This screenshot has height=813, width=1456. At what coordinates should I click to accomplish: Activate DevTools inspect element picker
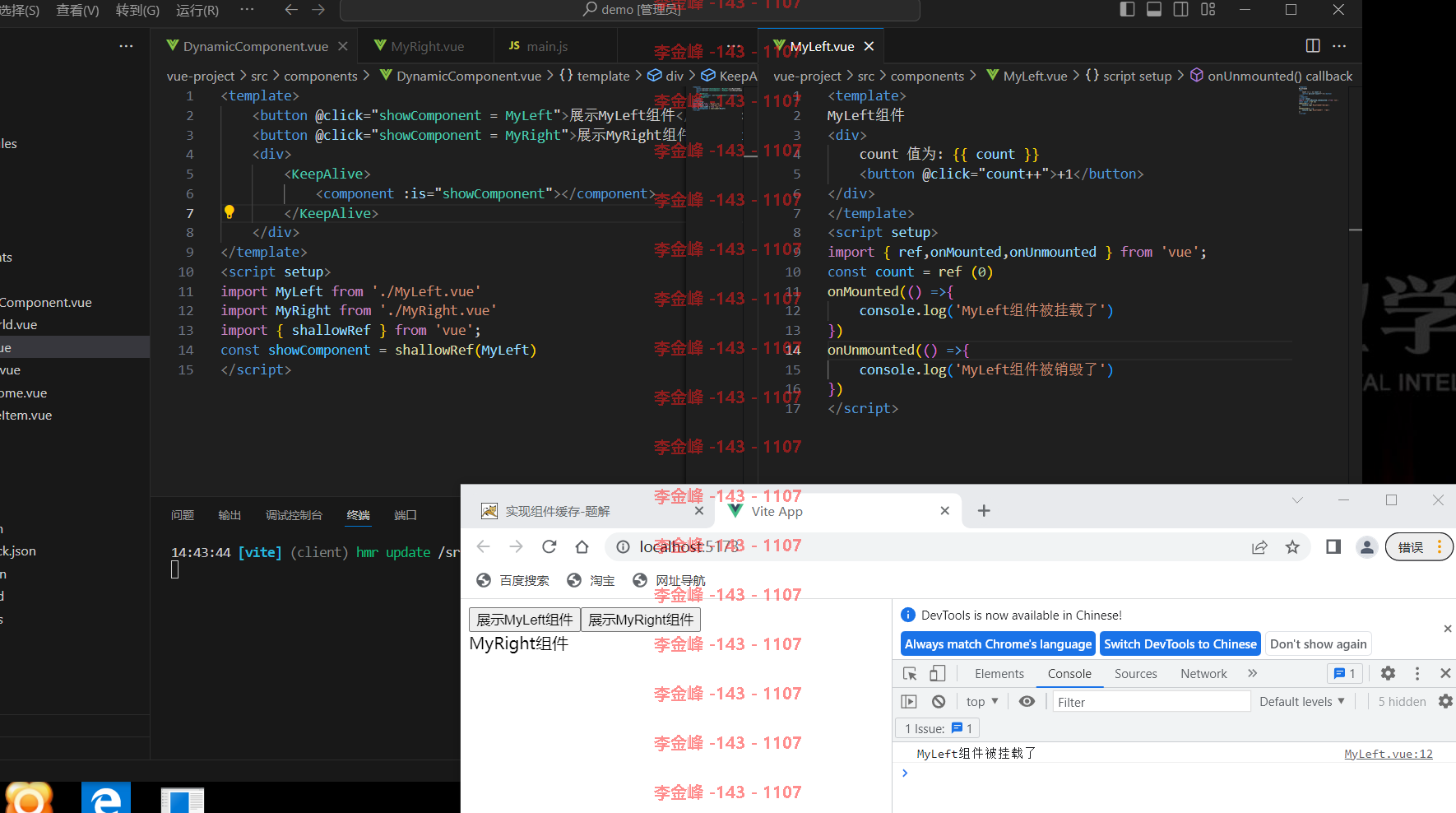coord(910,673)
